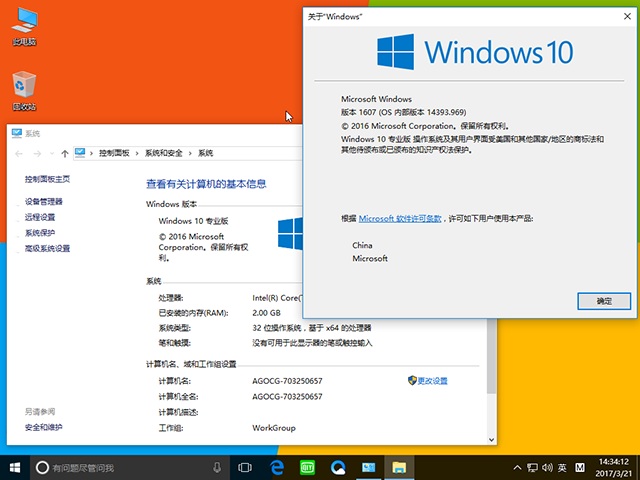
Task: Open 设备管理器 from the left sidebar
Action: pyautogui.click(x=44, y=201)
